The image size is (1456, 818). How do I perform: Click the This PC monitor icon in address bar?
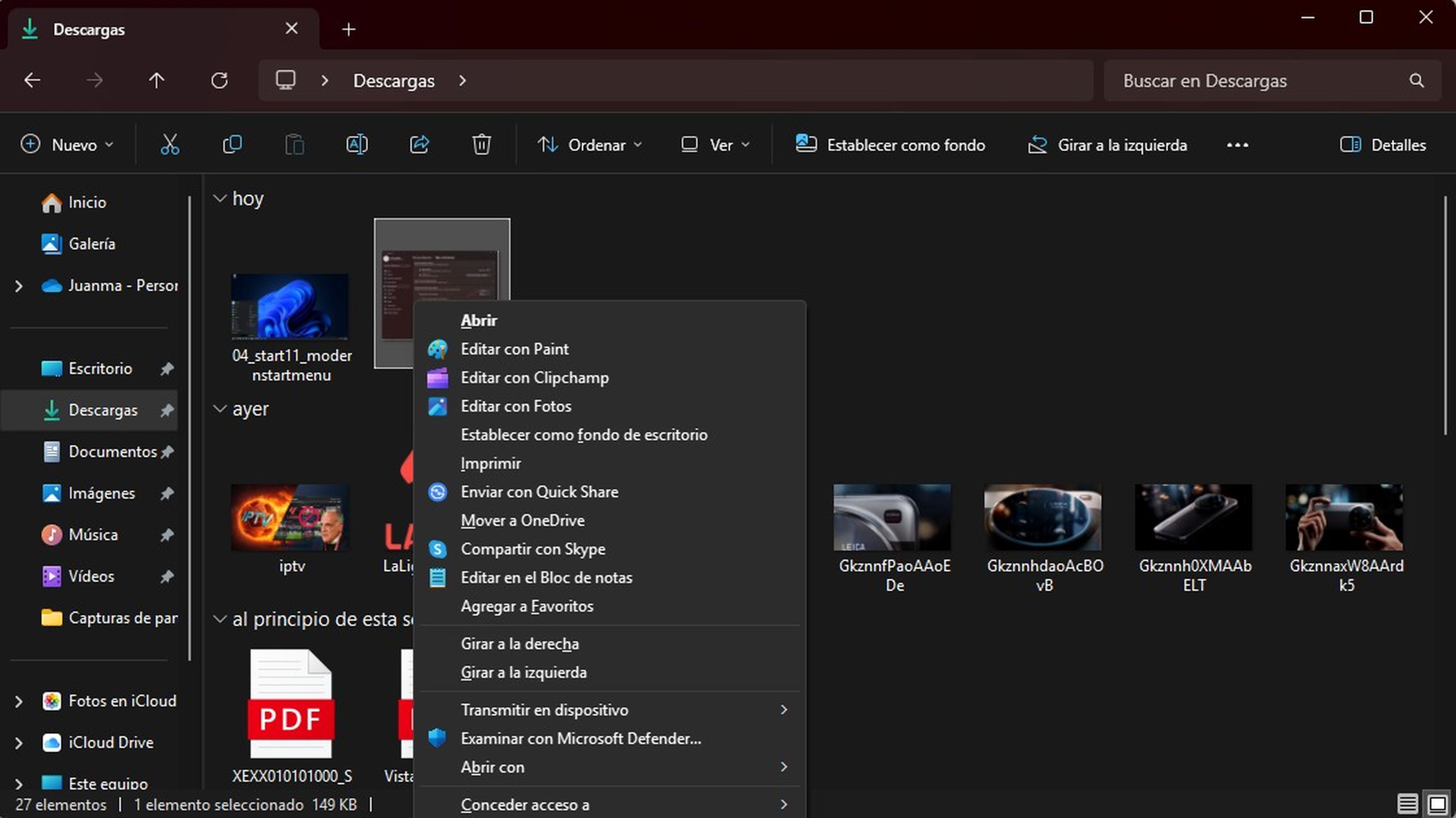(286, 80)
